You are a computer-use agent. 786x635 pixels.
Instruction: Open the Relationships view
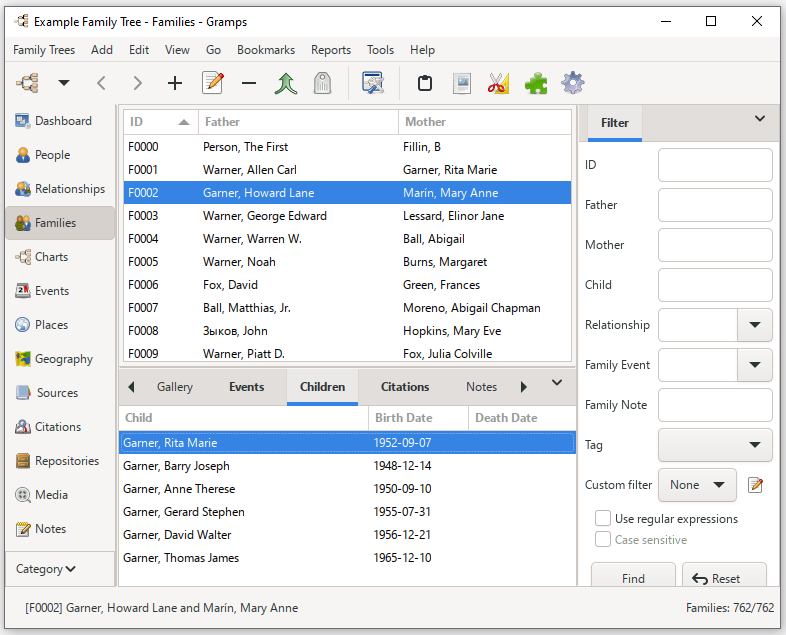(60, 189)
